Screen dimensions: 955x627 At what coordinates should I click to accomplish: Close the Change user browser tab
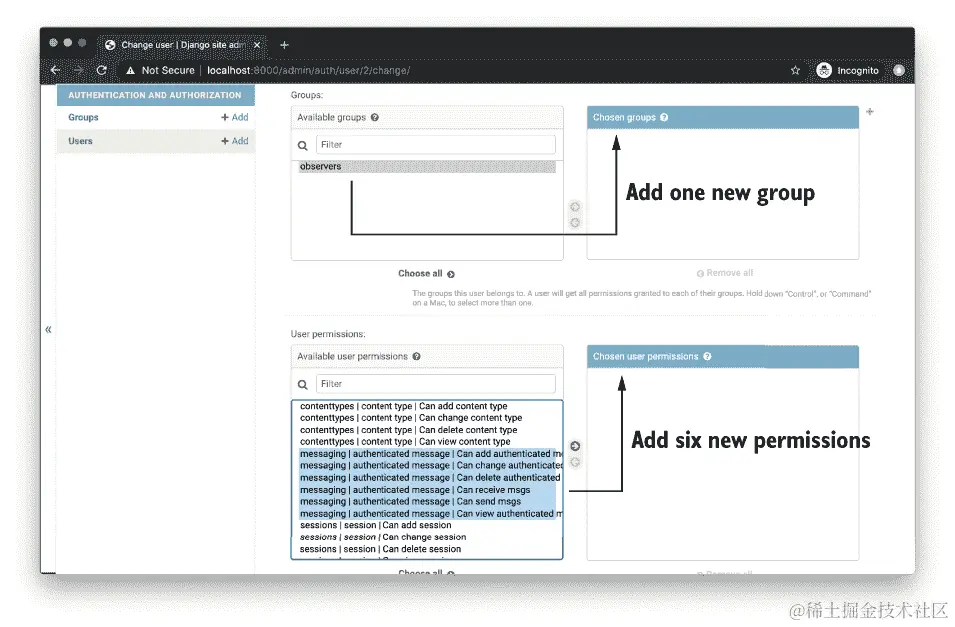pos(257,44)
